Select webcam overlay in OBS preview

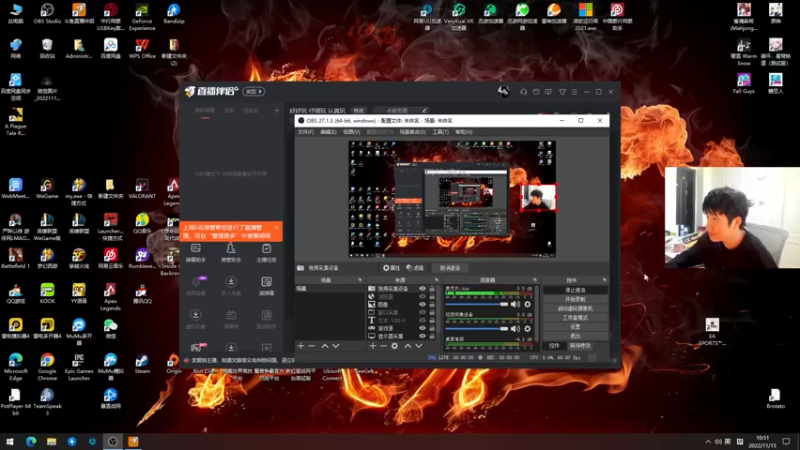(x=538, y=197)
